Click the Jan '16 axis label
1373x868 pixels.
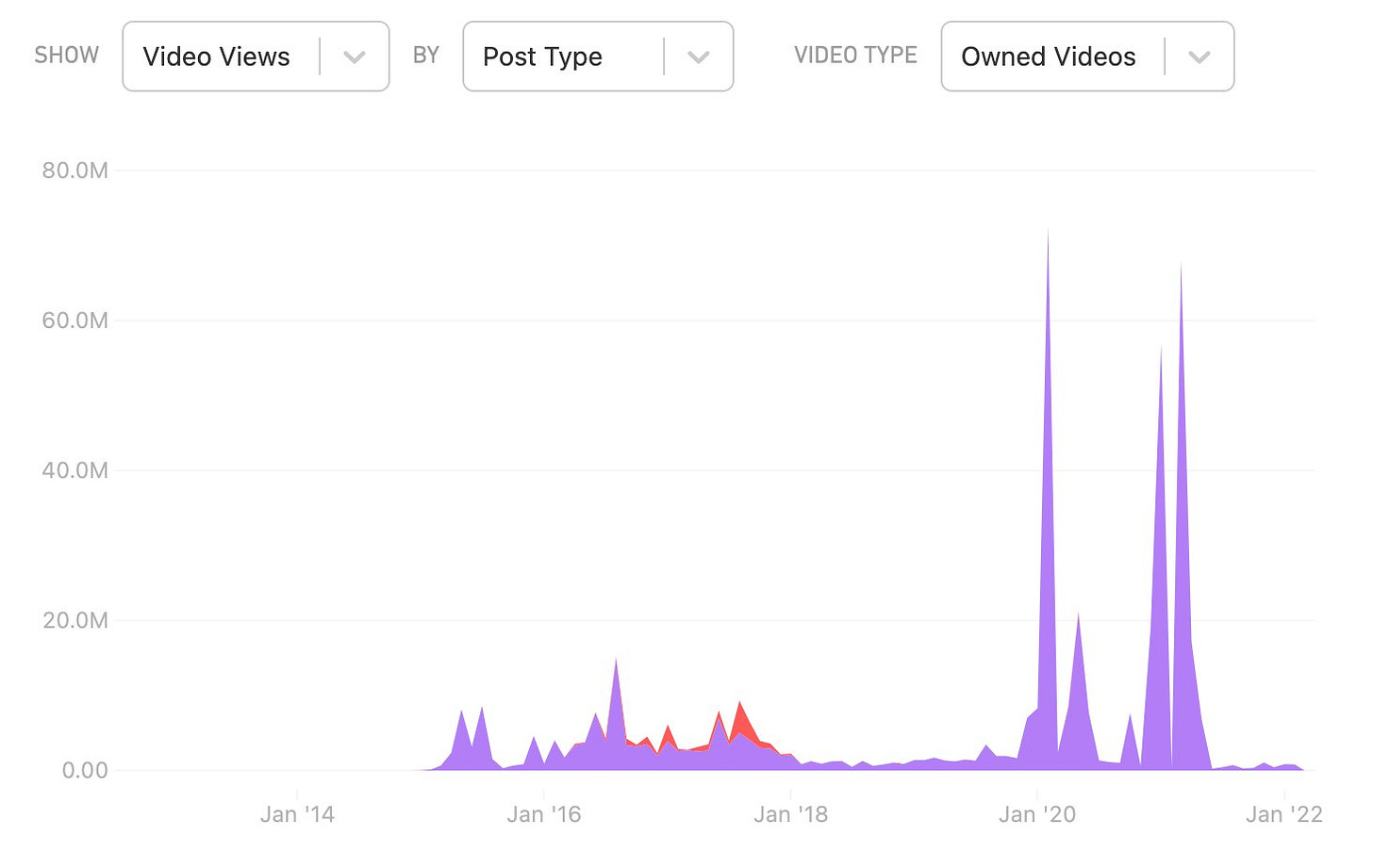[544, 814]
